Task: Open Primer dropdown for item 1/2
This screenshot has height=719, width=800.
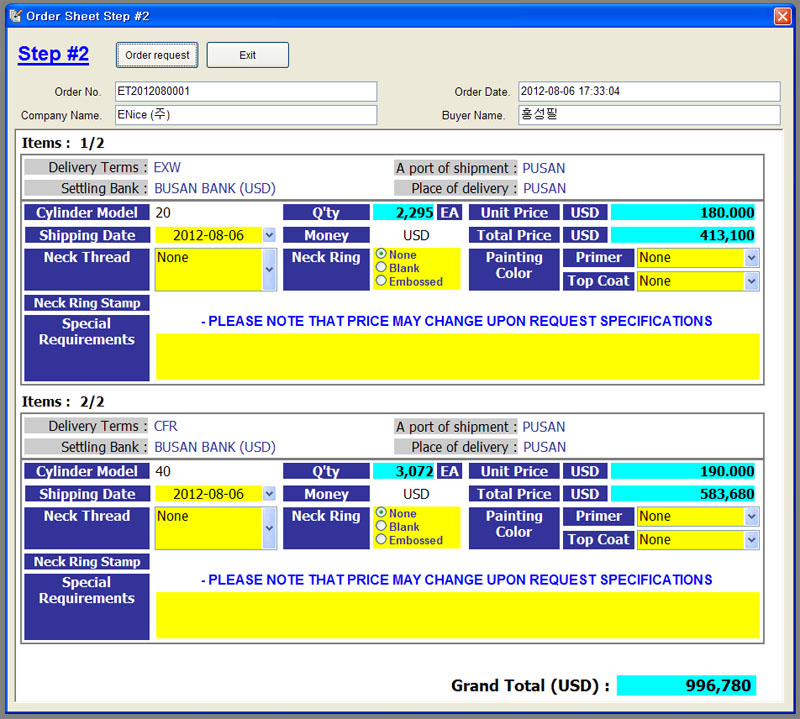Action: [751, 258]
